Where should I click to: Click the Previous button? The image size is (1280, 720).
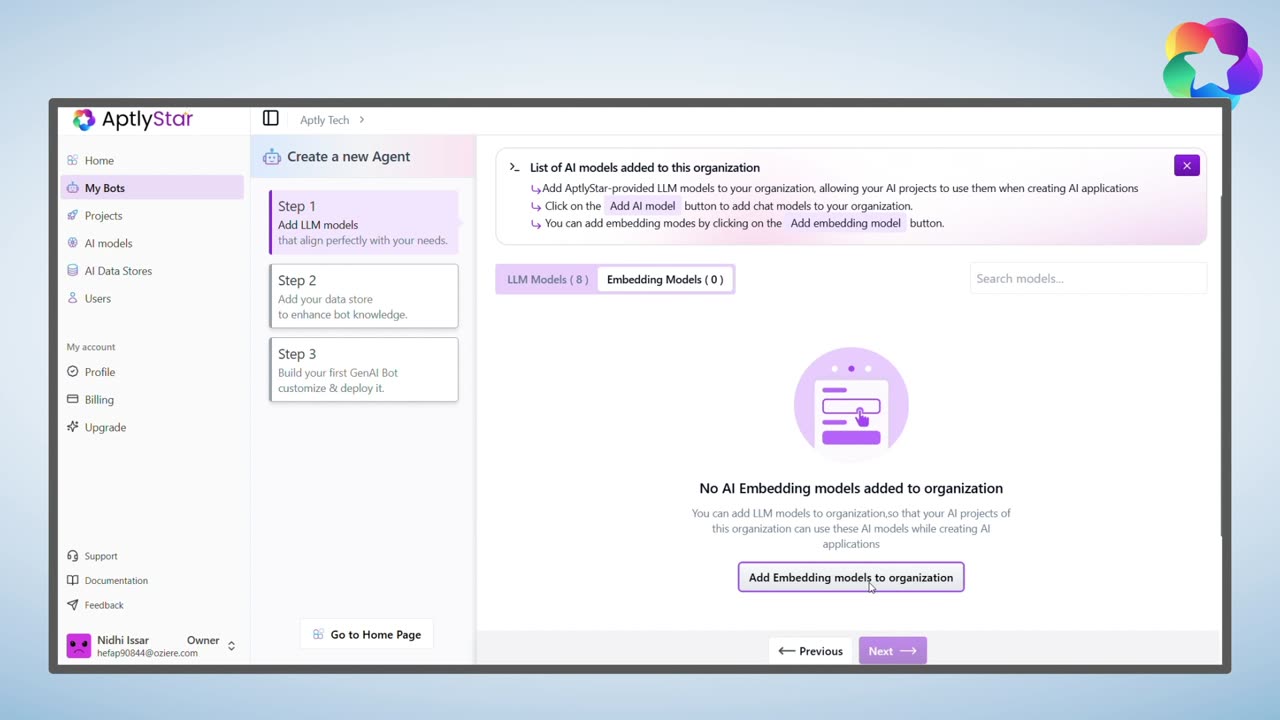pyautogui.click(x=810, y=651)
